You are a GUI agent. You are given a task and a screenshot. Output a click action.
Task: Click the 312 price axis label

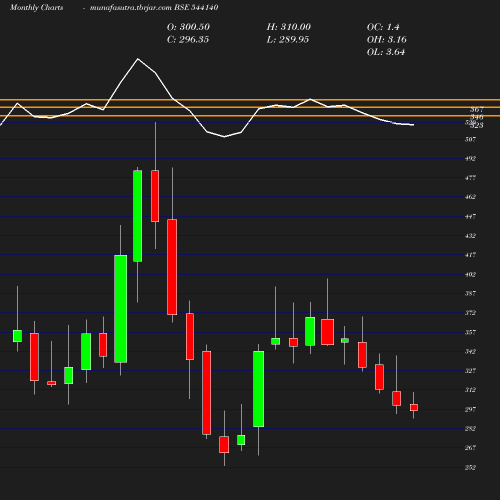click(x=470, y=390)
